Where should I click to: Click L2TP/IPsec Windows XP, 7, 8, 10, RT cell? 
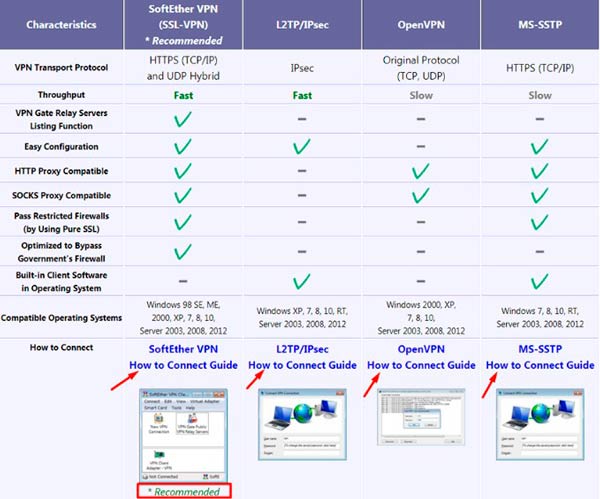[x=302, y=318]
